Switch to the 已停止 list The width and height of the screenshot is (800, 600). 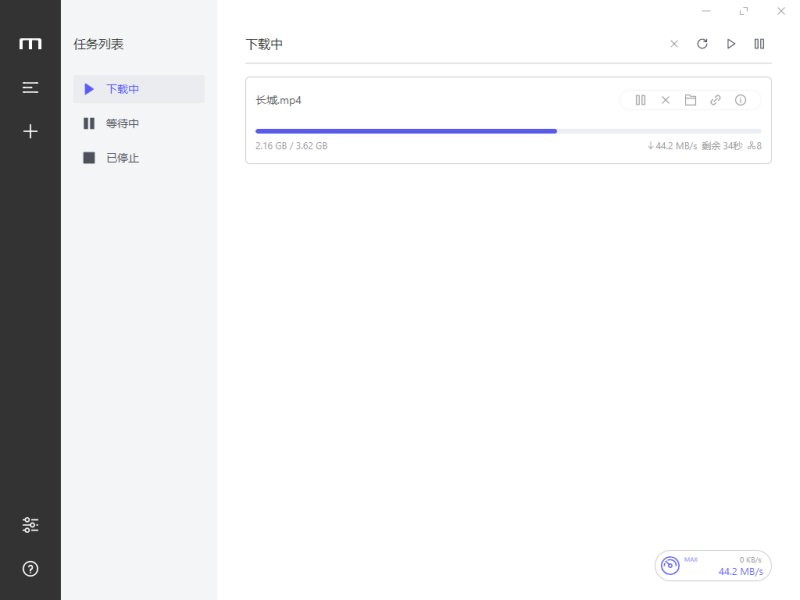coord(124,157)
